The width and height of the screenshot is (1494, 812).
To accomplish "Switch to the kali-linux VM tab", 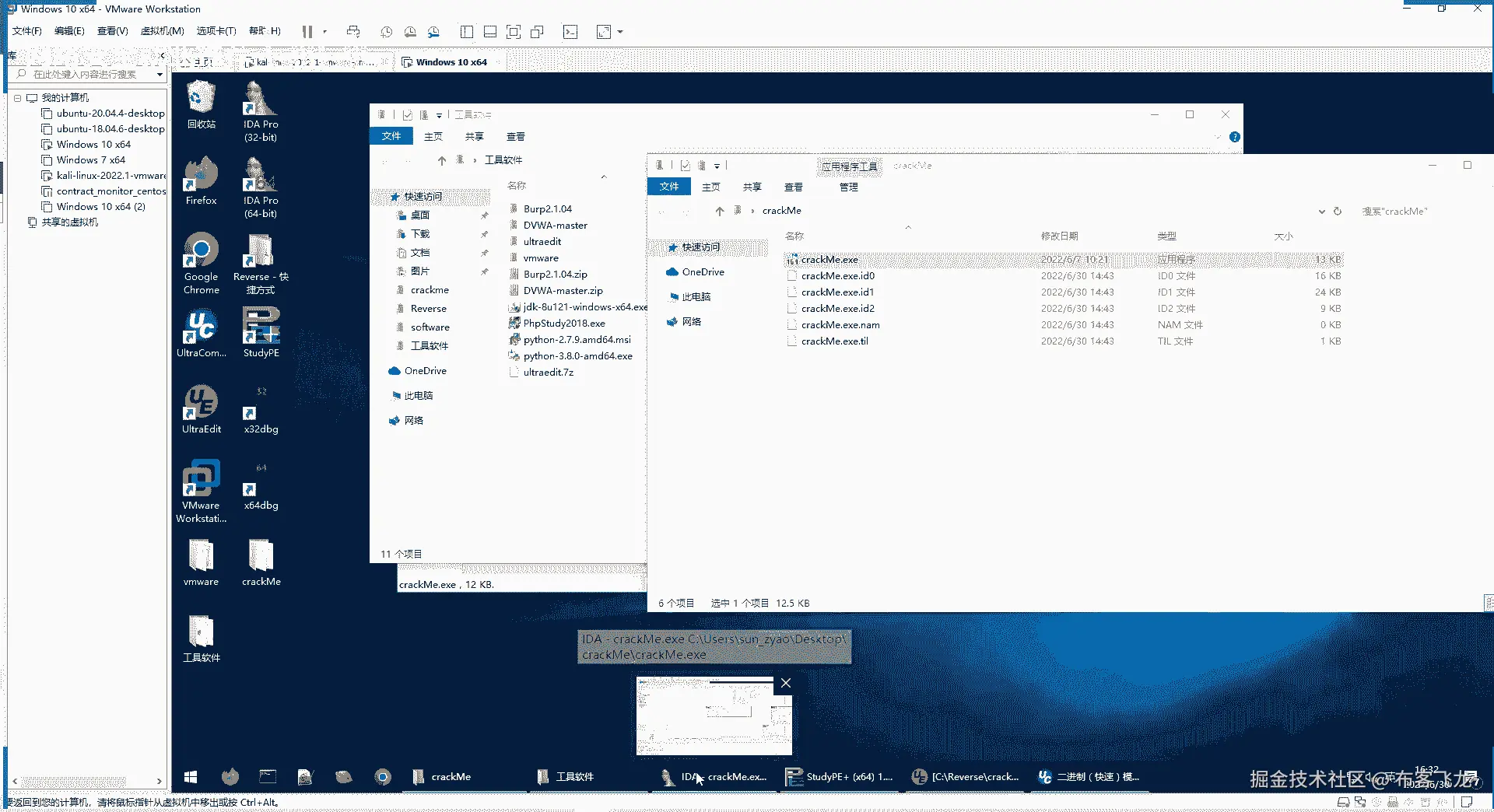I will coord(315,62).
